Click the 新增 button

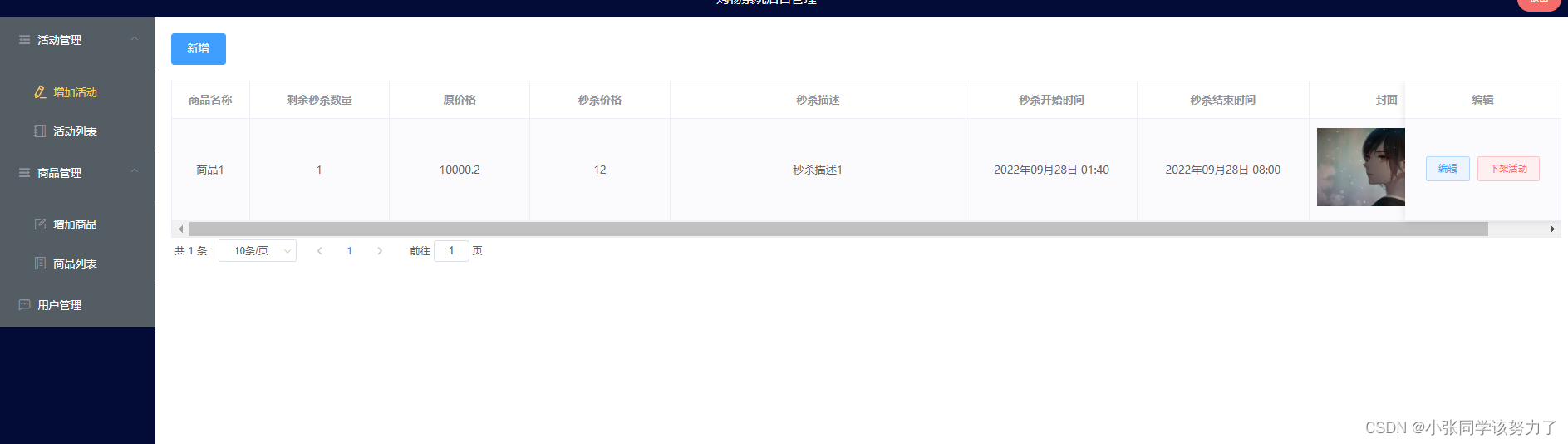coord(199,49)
